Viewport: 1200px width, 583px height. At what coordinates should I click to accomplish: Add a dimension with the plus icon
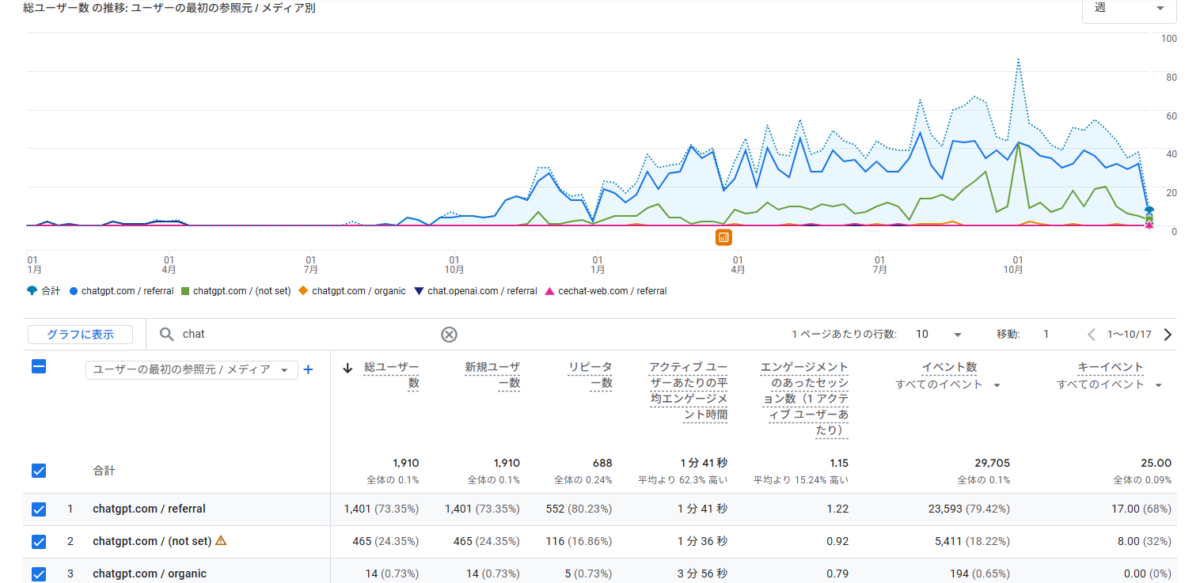click(x=308, y=369)
